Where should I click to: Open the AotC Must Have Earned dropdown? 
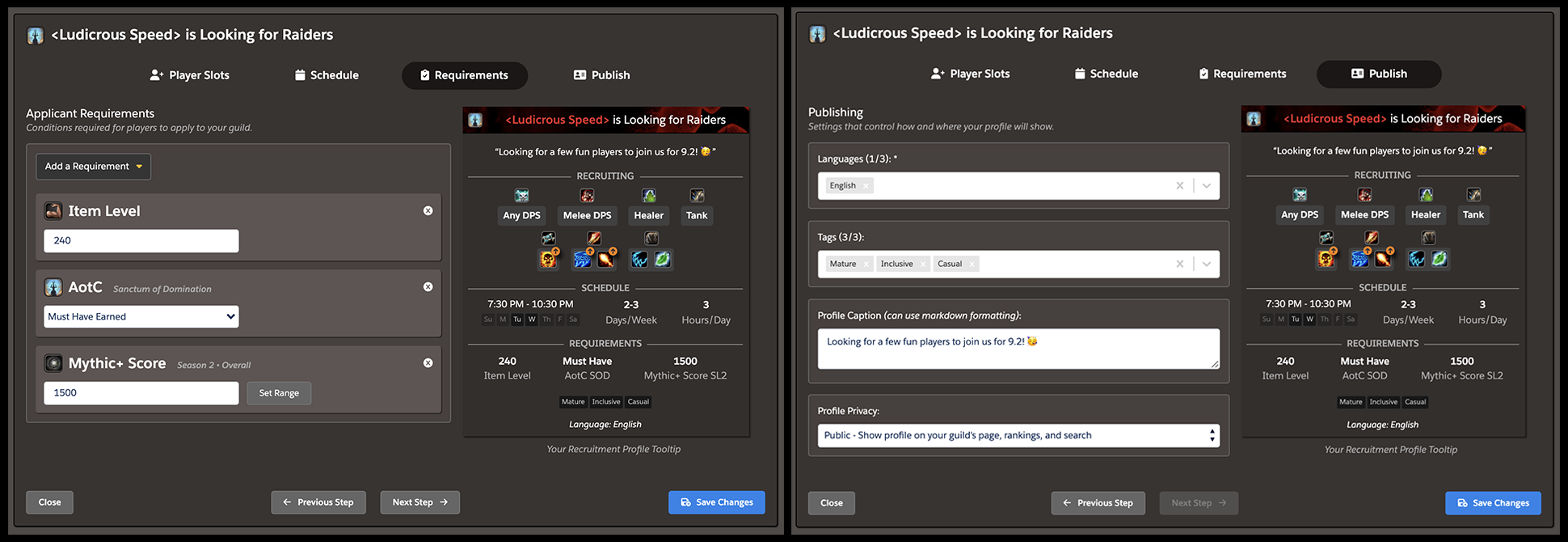[141, 317]
